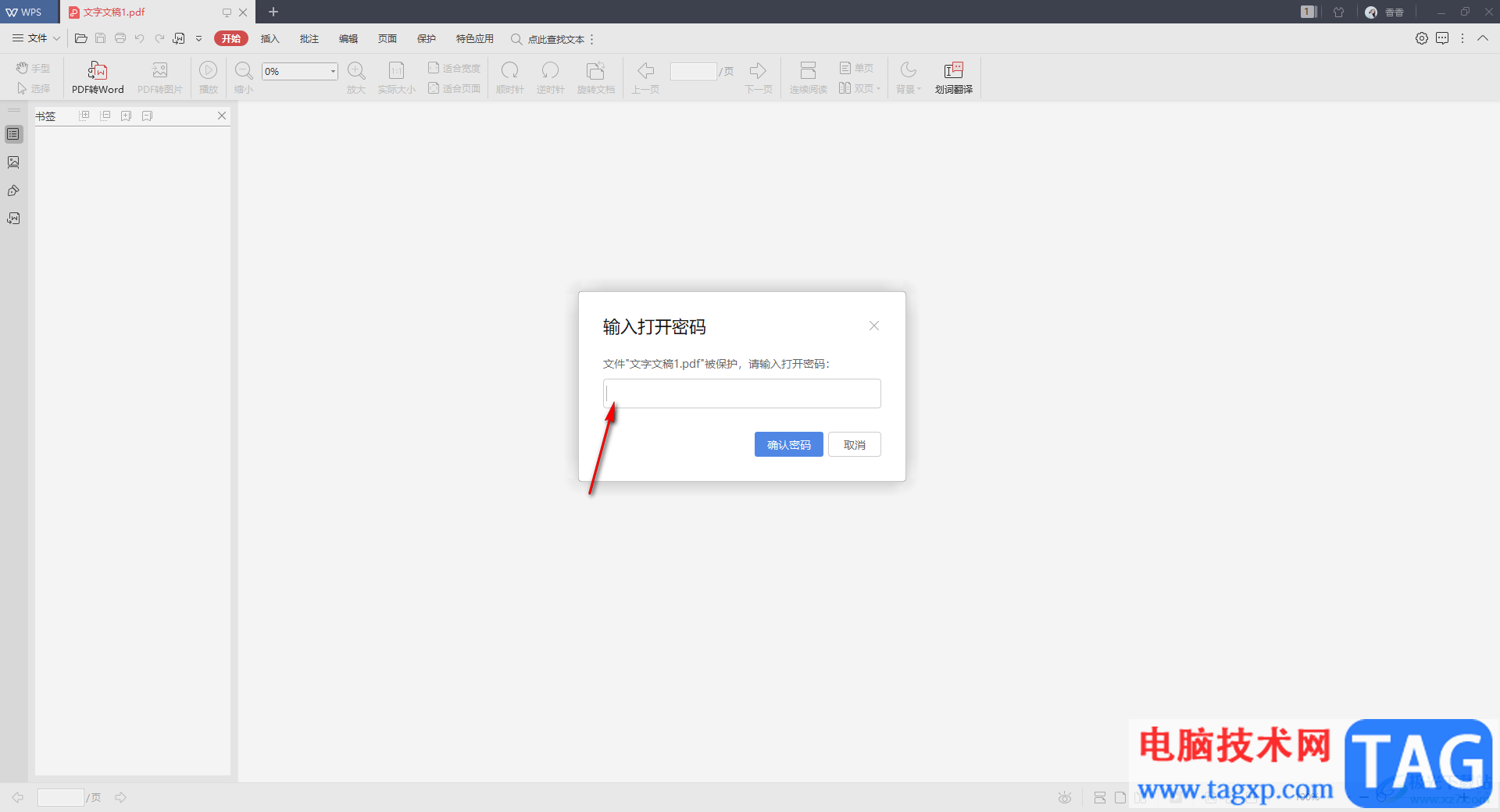Select the 编辑 ribbon tab
Image resolution: width=1500 pixels, height=812 pixels.
coord(348,38)
